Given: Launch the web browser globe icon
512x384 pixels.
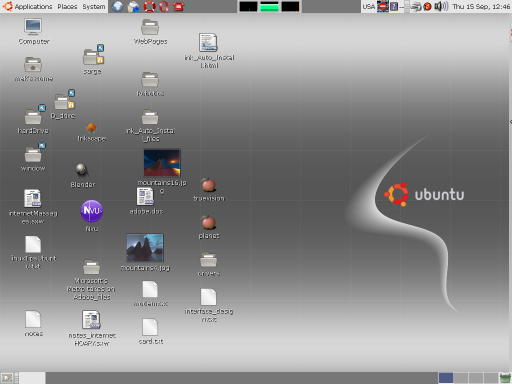Looking at the screenshot, I should point(117,6).
